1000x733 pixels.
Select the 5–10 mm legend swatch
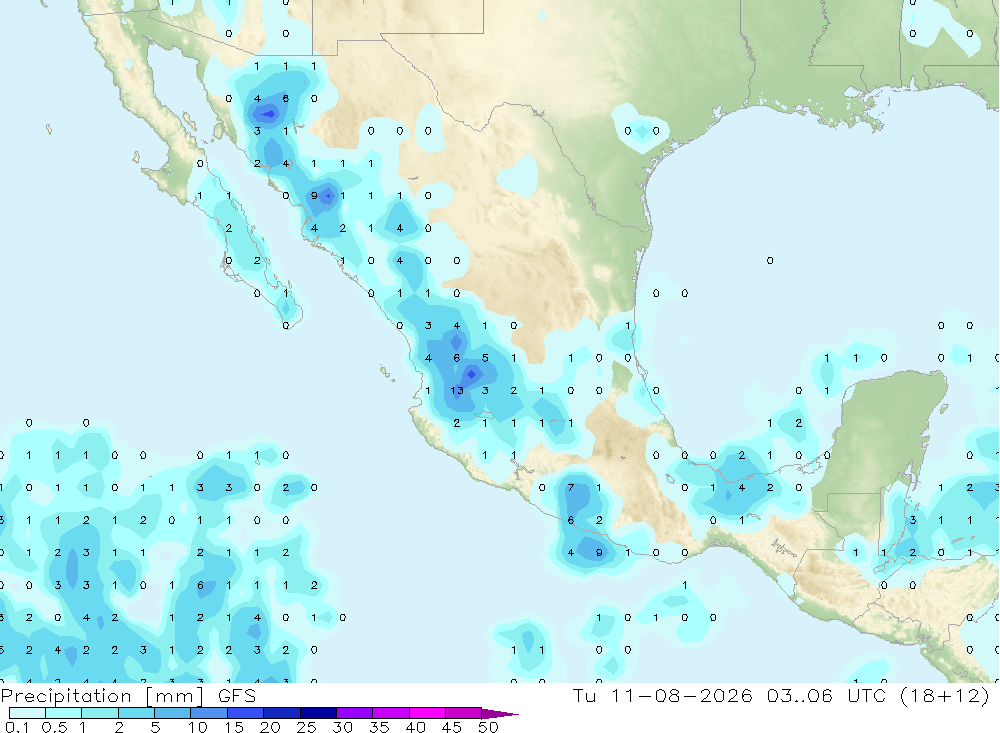(x=173, y=713)
